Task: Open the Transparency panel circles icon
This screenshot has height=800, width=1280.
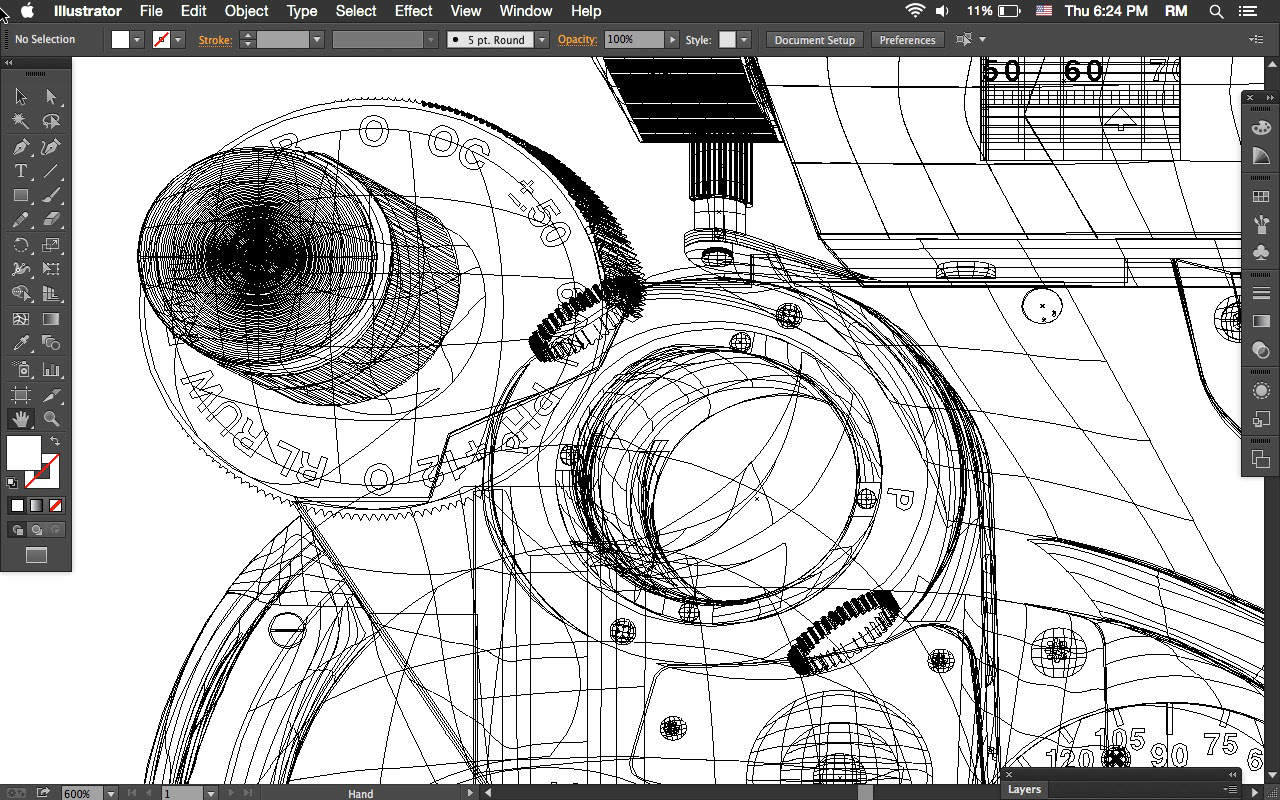Action: pos(1261,350)
